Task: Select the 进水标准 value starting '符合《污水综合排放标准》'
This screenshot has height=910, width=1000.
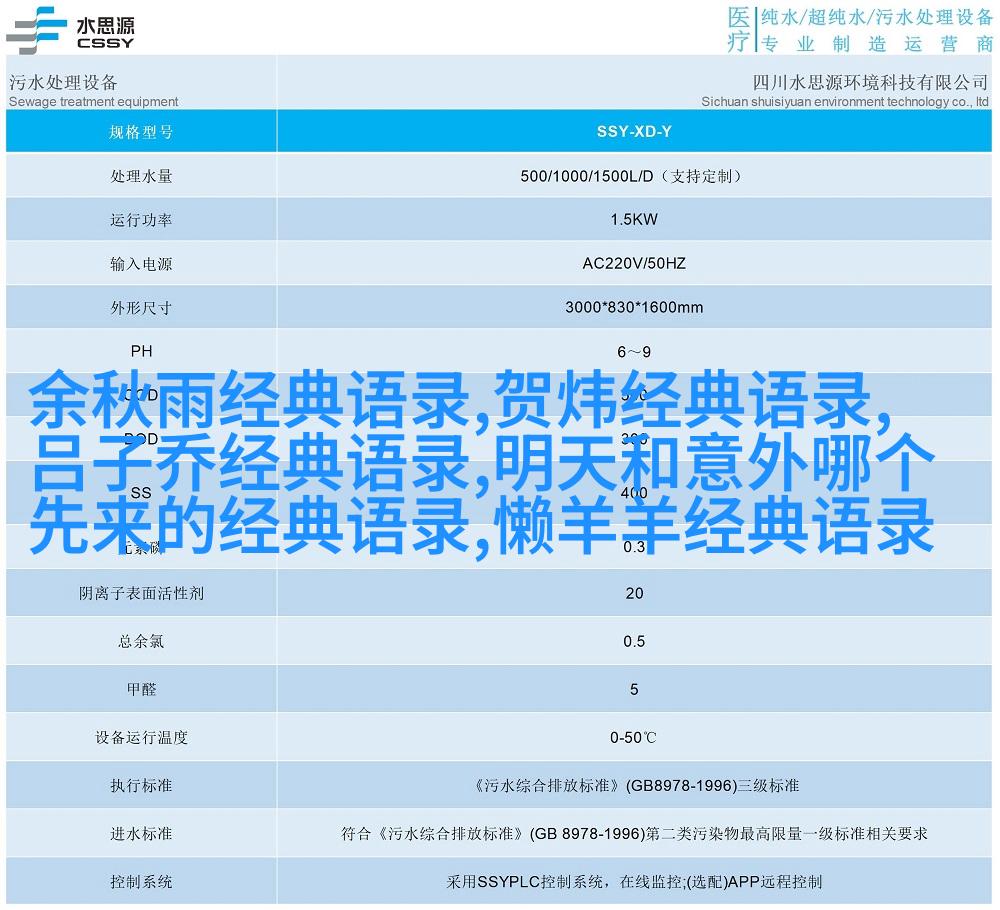Action: (x=634, y=833)
